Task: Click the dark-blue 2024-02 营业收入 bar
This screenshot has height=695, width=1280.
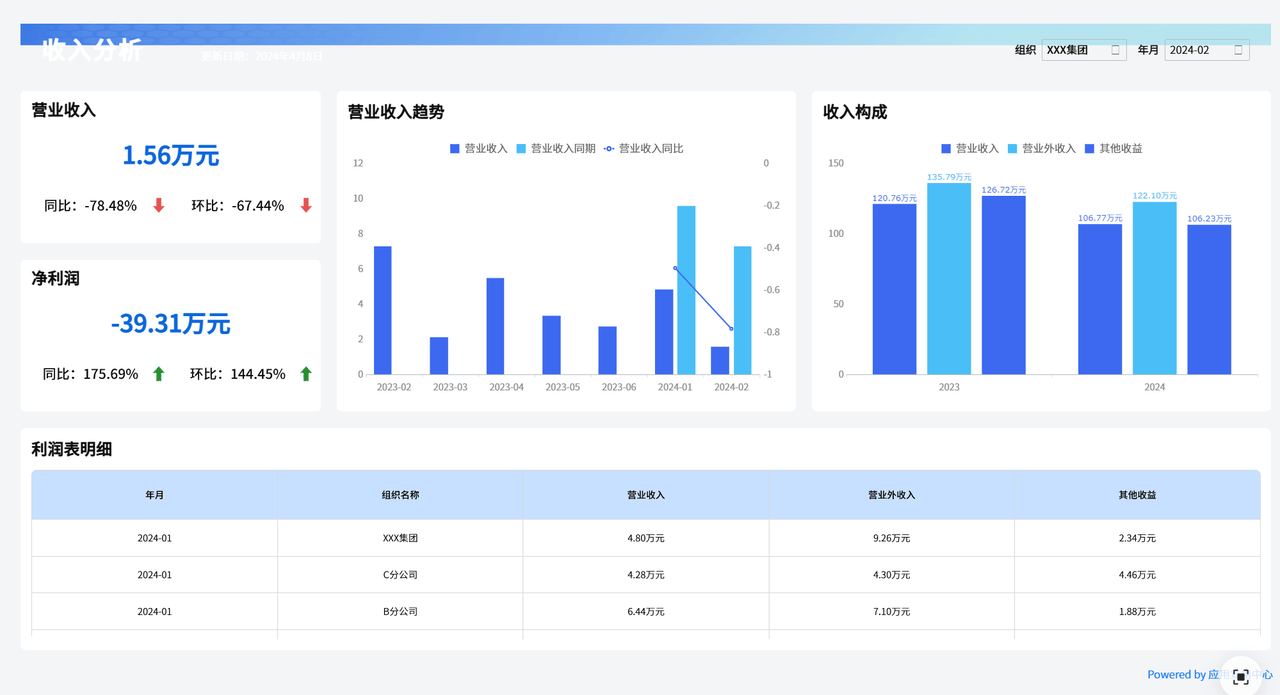Action: (x=720, y=360)
